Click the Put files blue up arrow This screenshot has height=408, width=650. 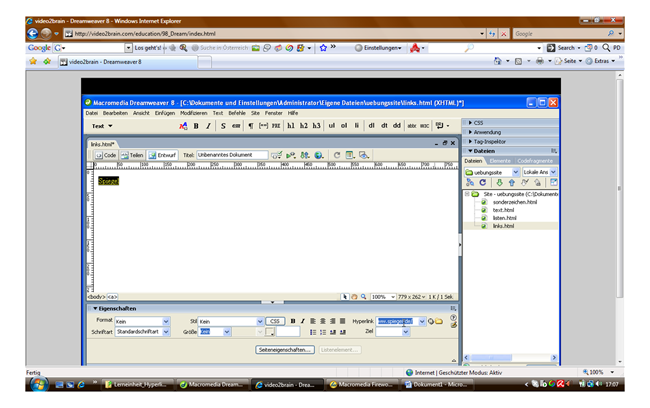pos(512,182)
